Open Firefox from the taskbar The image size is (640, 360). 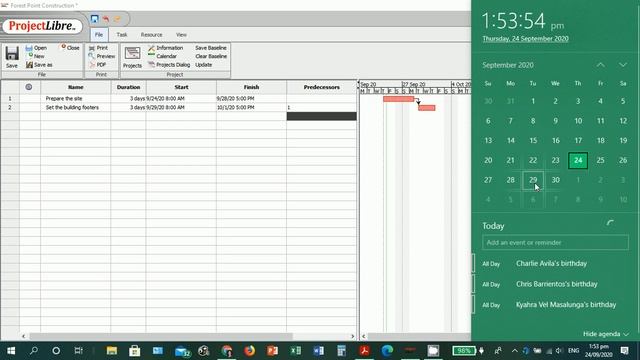pos(249,351)
